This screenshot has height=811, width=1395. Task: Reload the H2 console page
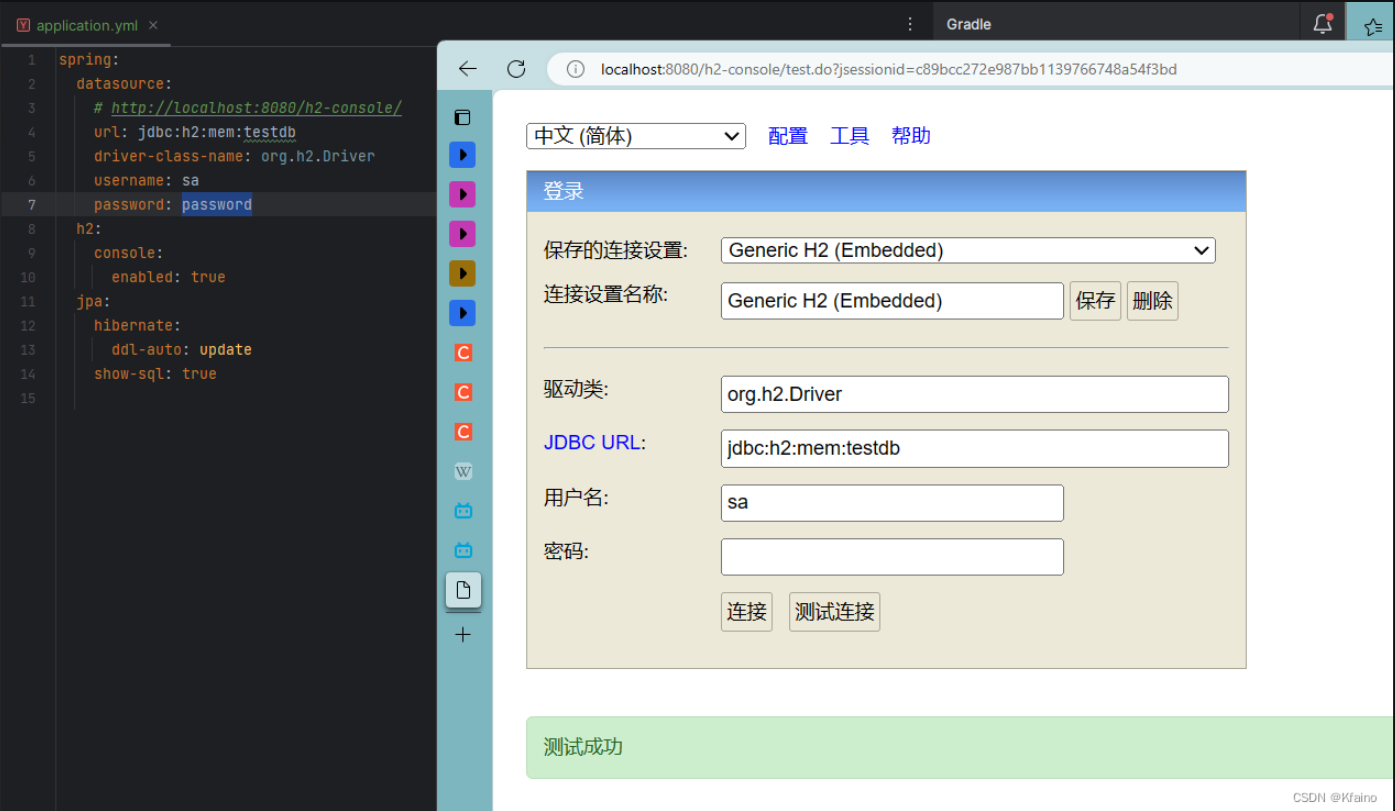tap(516, 69)
